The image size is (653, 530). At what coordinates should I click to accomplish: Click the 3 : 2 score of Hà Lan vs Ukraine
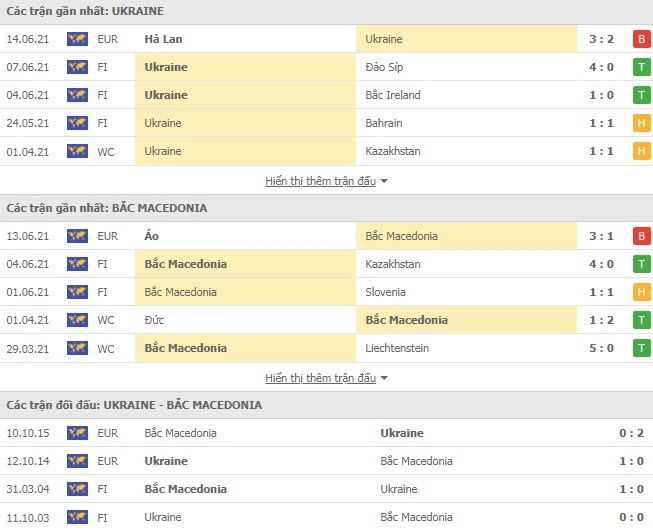[x=601, y=39]
